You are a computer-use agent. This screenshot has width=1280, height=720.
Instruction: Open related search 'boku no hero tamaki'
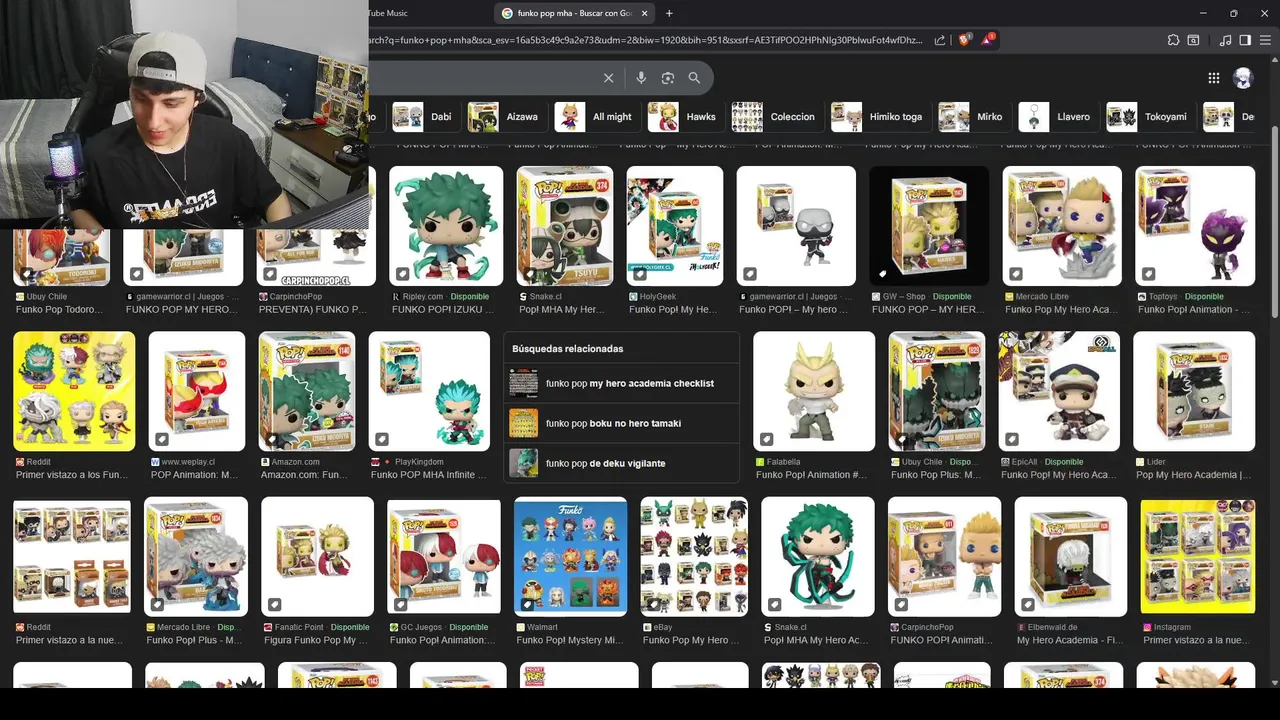click(x=621, y=423)
